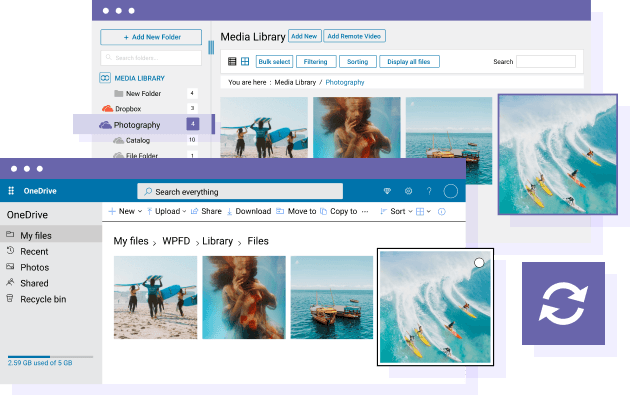Click the premium diamond icon in OneDrive header

387,191
